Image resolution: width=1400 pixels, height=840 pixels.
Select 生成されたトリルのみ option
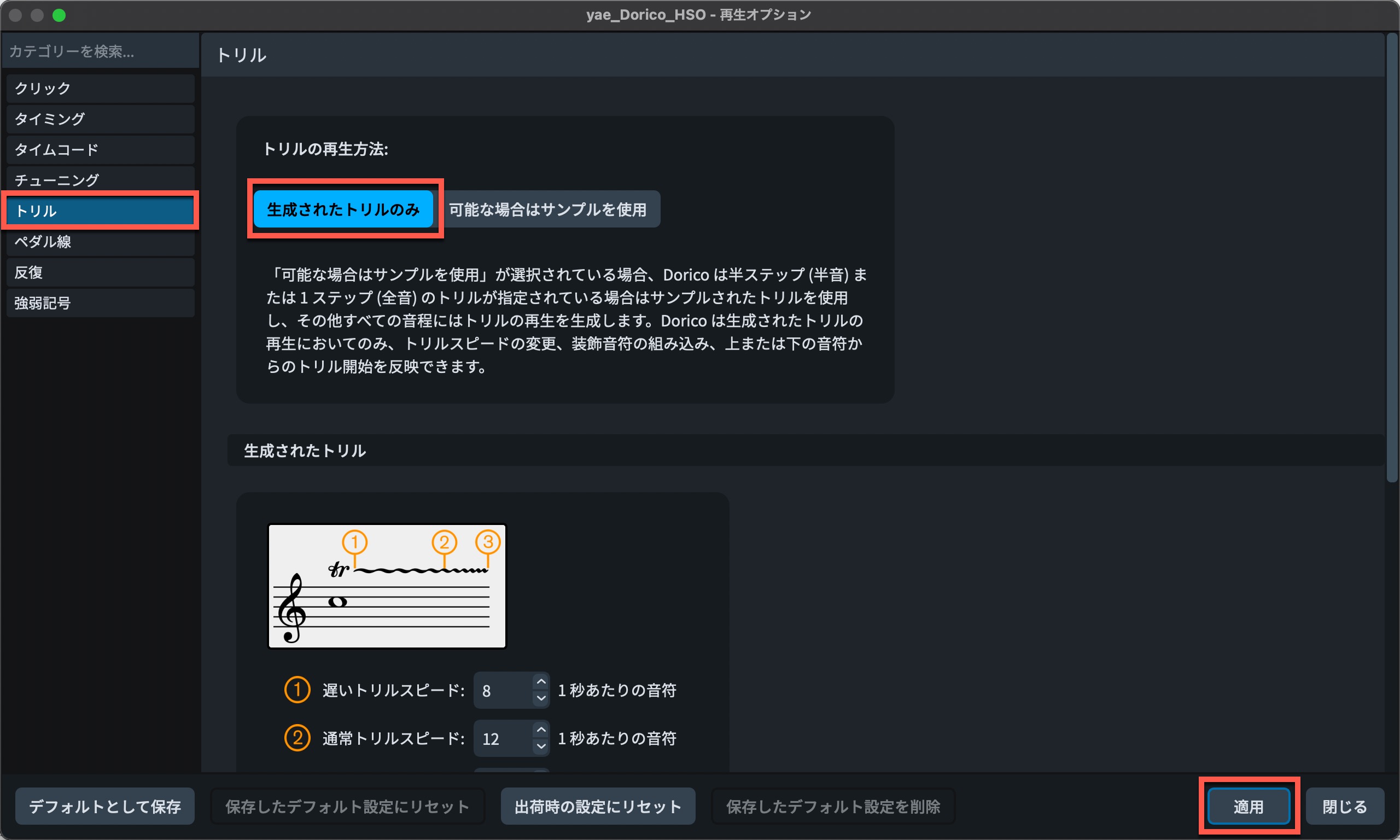pyautogui.click(x=343, y=209)
